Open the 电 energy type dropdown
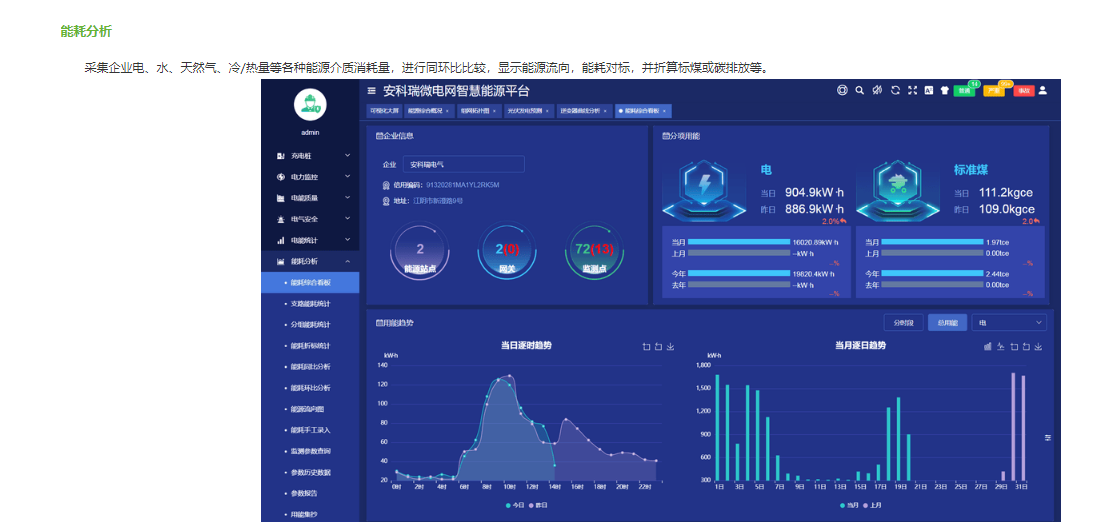Screen dimensions: 1110x522 pyautogui.click(x=1009, y=323)
